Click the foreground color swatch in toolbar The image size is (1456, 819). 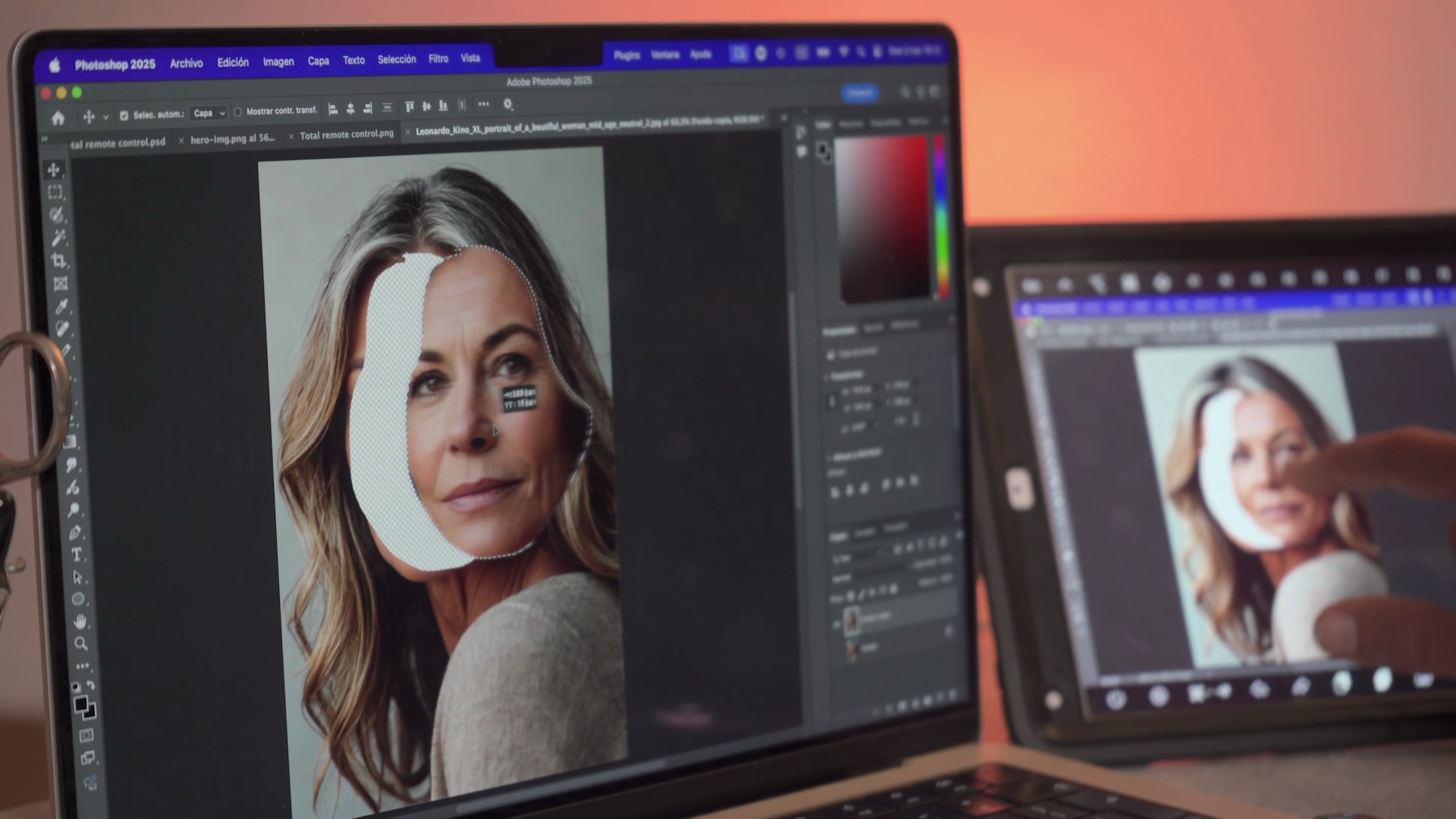(81, 705)
